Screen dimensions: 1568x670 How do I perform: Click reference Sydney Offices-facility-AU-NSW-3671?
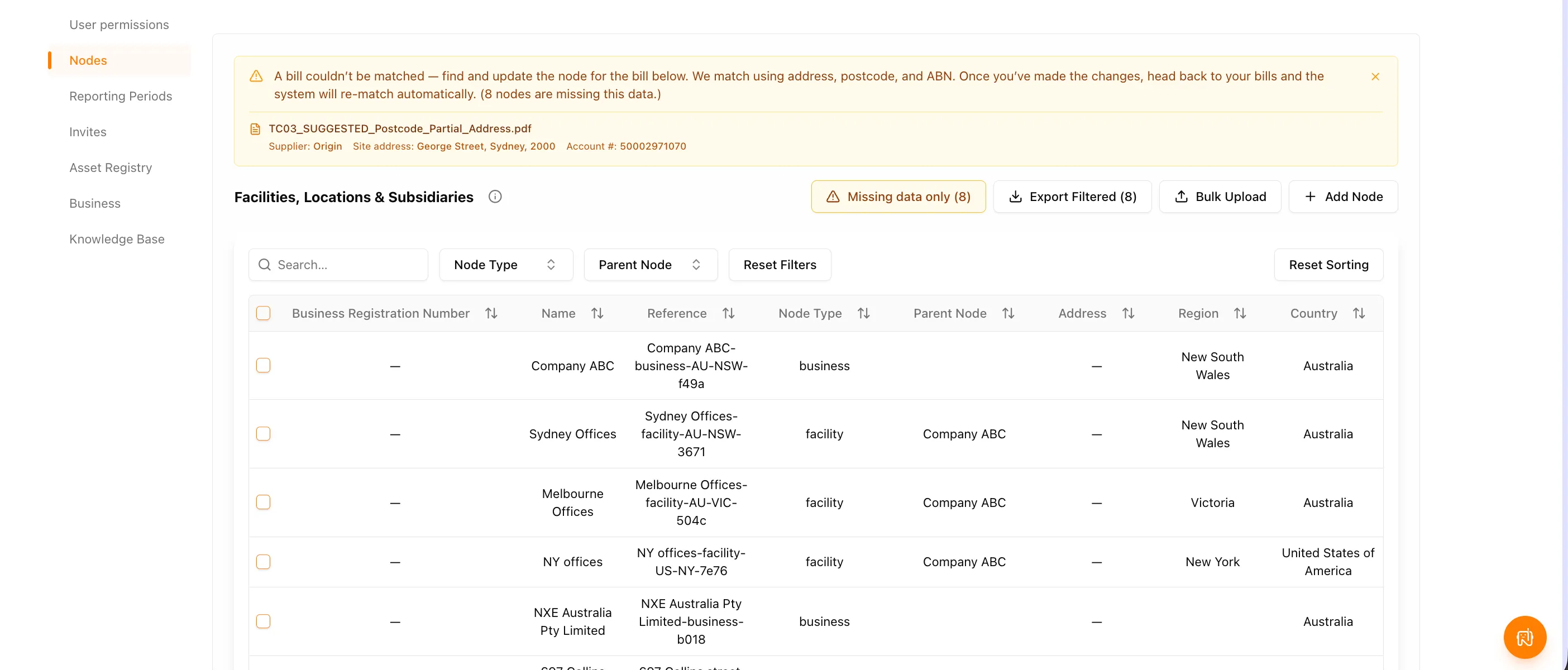[x=691, y=434]
